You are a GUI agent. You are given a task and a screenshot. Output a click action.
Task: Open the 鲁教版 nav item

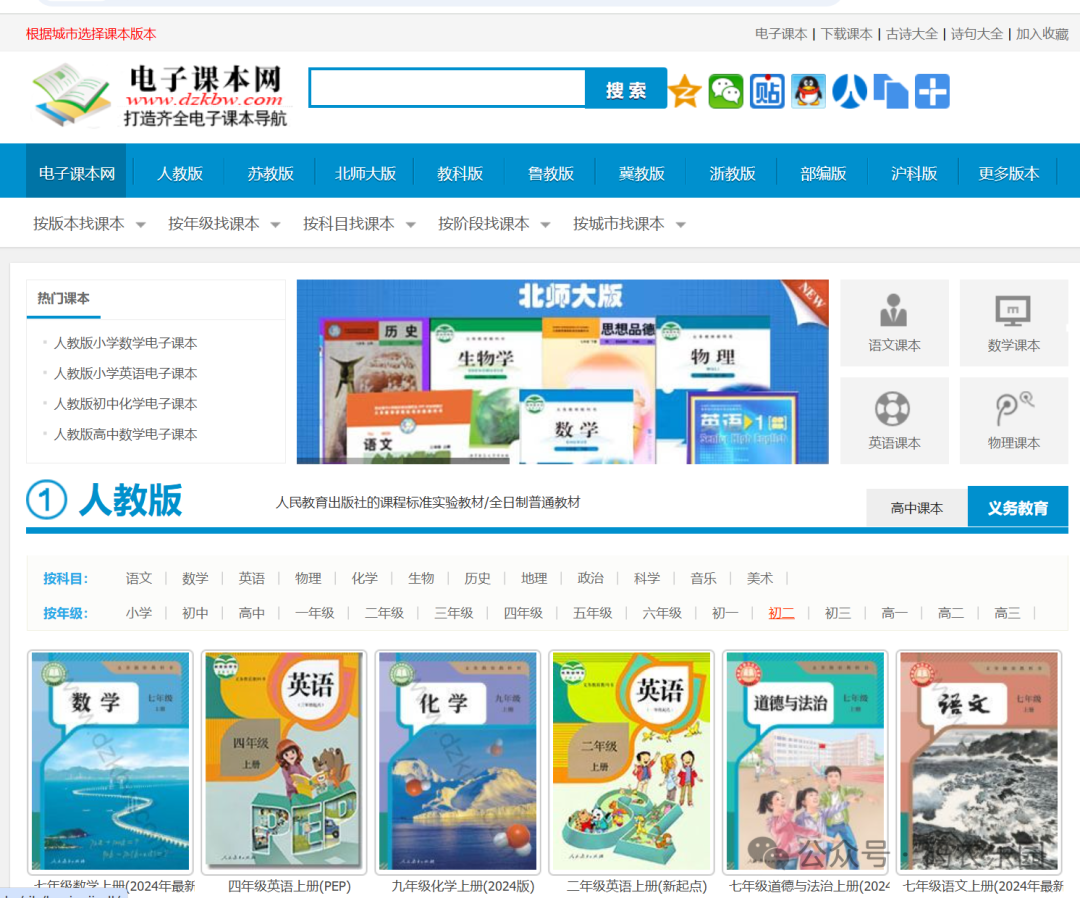point(550,173)
